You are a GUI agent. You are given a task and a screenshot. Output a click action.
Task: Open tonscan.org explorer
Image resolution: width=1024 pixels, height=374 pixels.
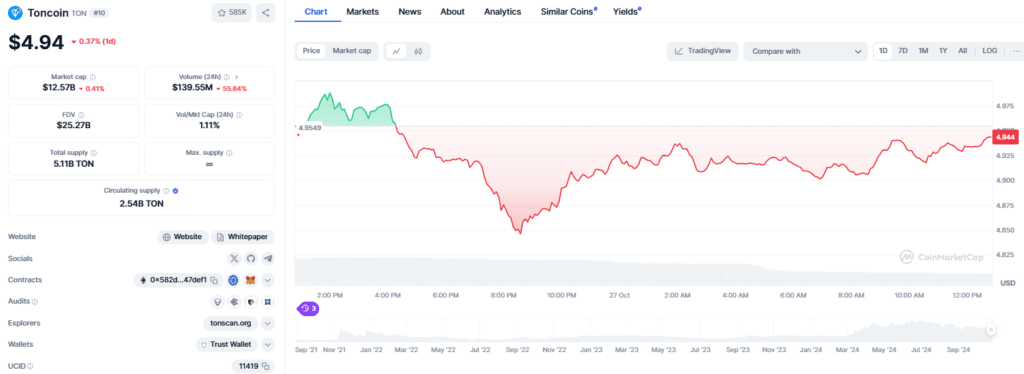click(x=231, y=323)
